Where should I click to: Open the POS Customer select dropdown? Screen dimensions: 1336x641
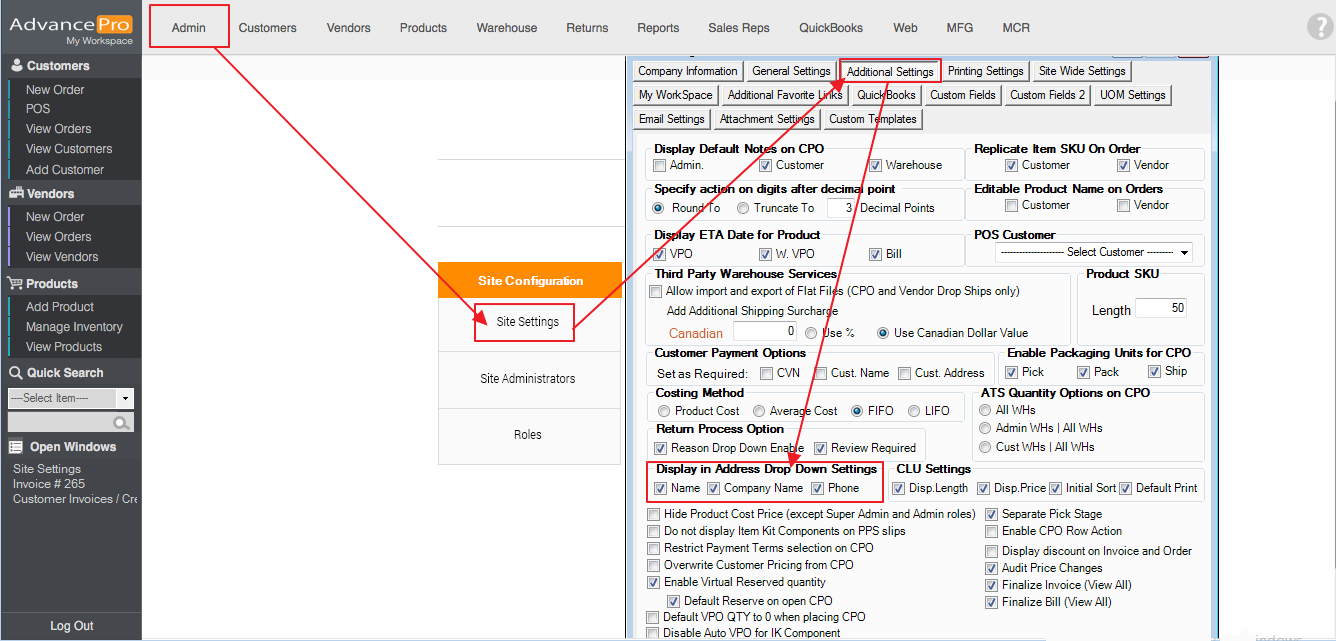tap(1093, 253)
